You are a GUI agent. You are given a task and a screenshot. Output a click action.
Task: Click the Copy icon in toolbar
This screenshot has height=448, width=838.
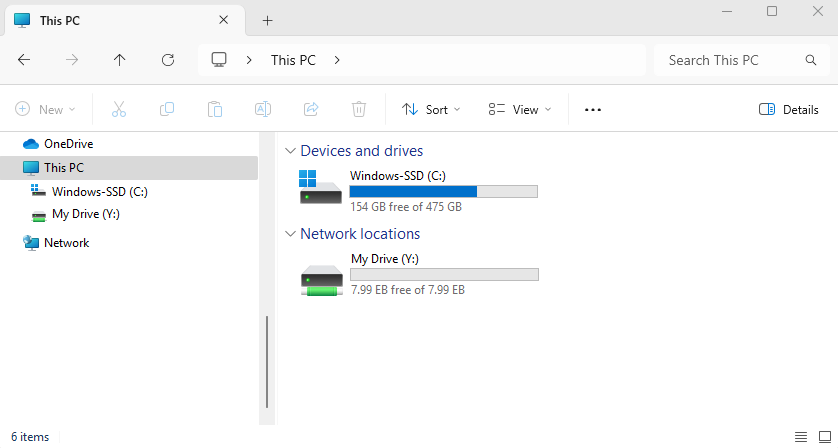[167, 109]
